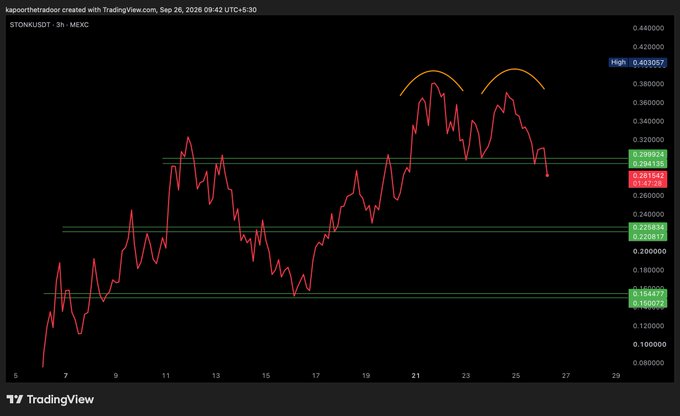Select the 0.299924 green price label
Image resolution: width=680 pixels, height=416 pixels.
(x=648, y=154)
